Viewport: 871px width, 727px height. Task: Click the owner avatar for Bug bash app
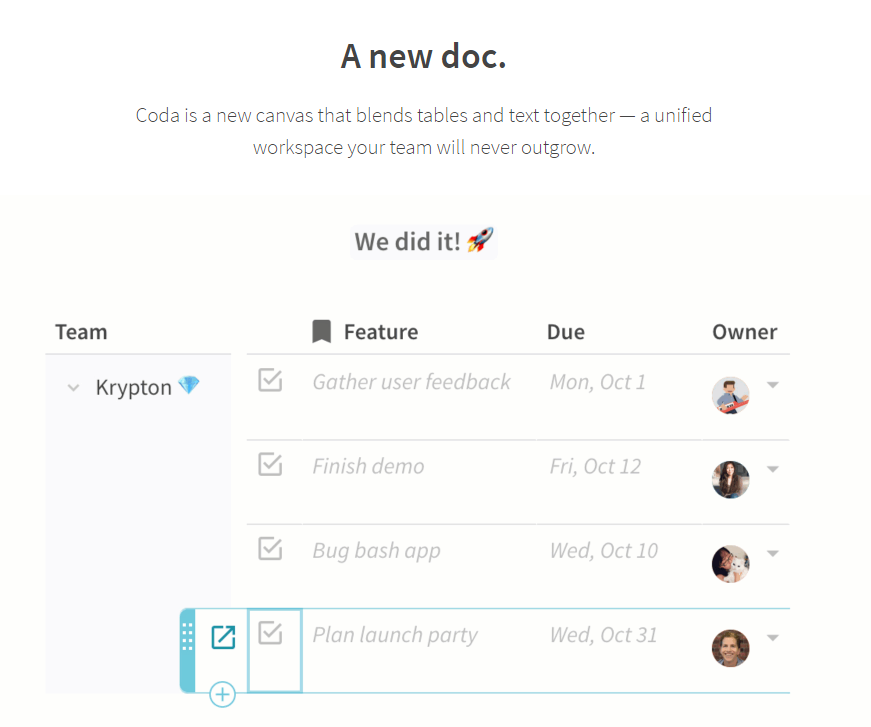point(730,563)
